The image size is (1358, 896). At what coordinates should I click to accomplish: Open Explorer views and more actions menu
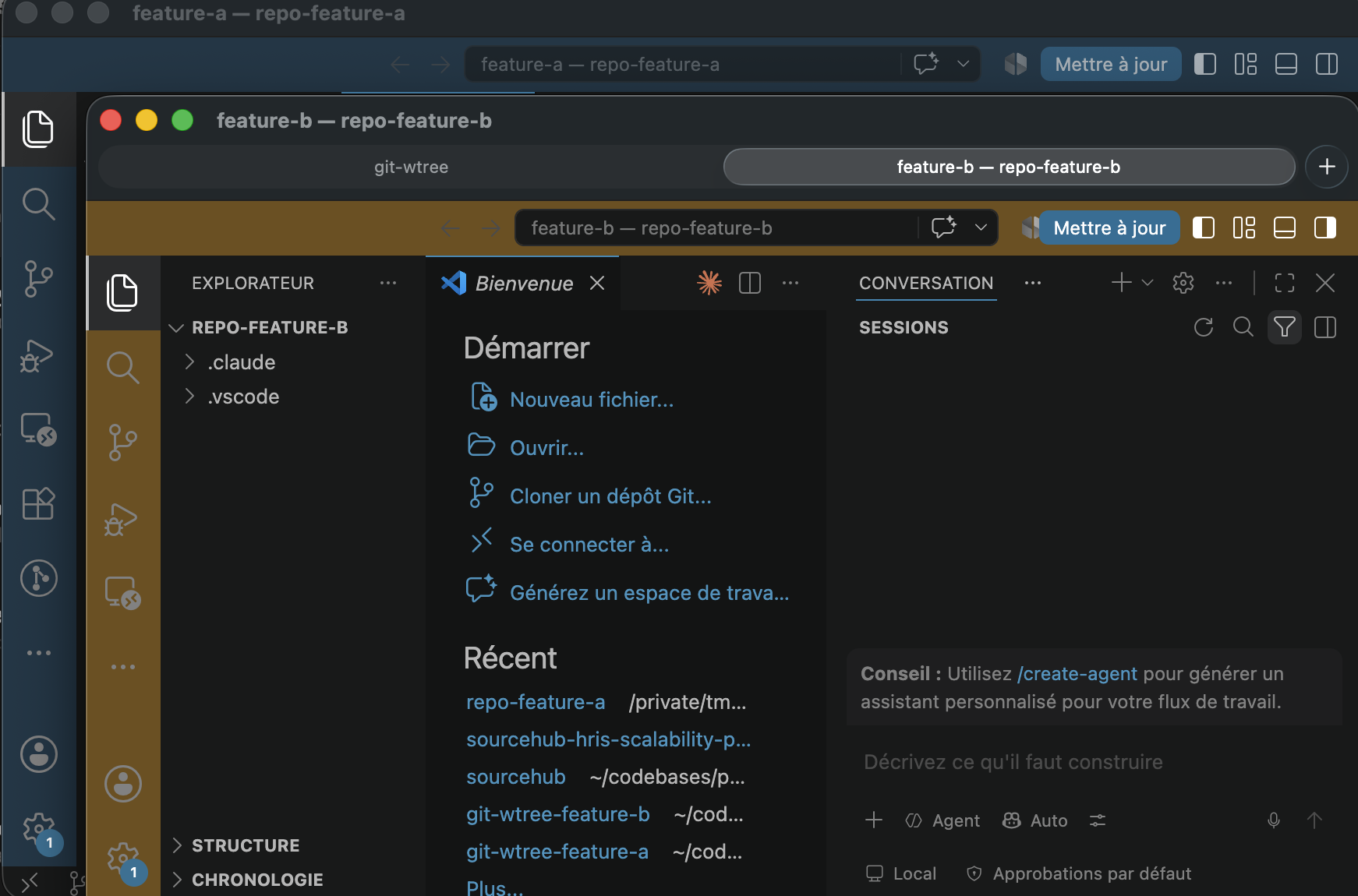[388, 283]
